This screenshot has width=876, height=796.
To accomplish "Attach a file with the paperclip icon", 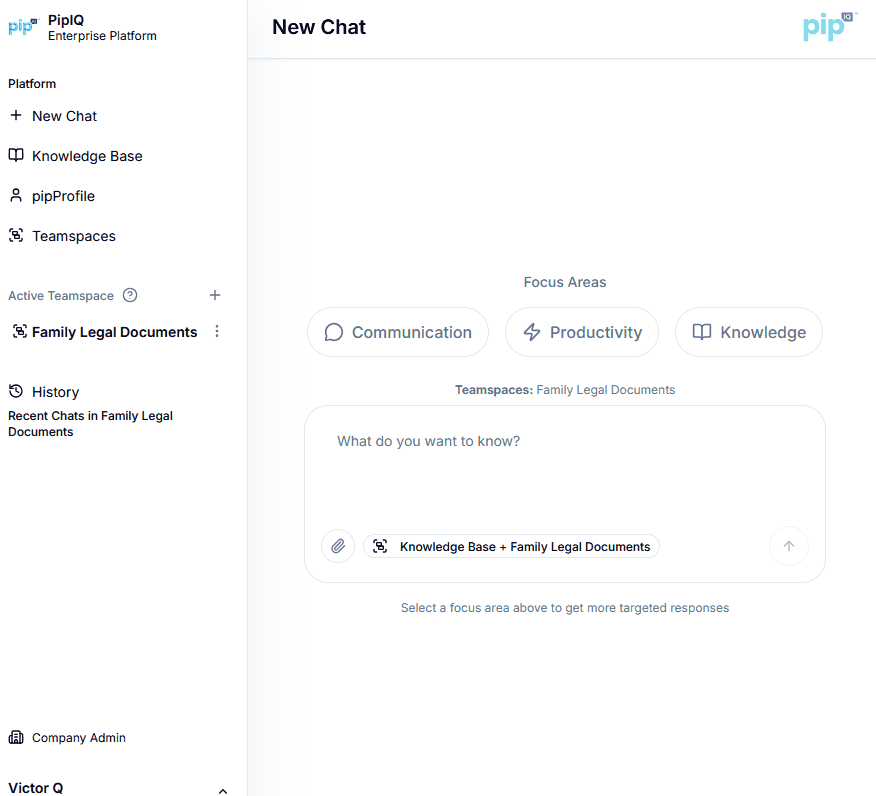I will pyautogui.click(x=338, y=546).
